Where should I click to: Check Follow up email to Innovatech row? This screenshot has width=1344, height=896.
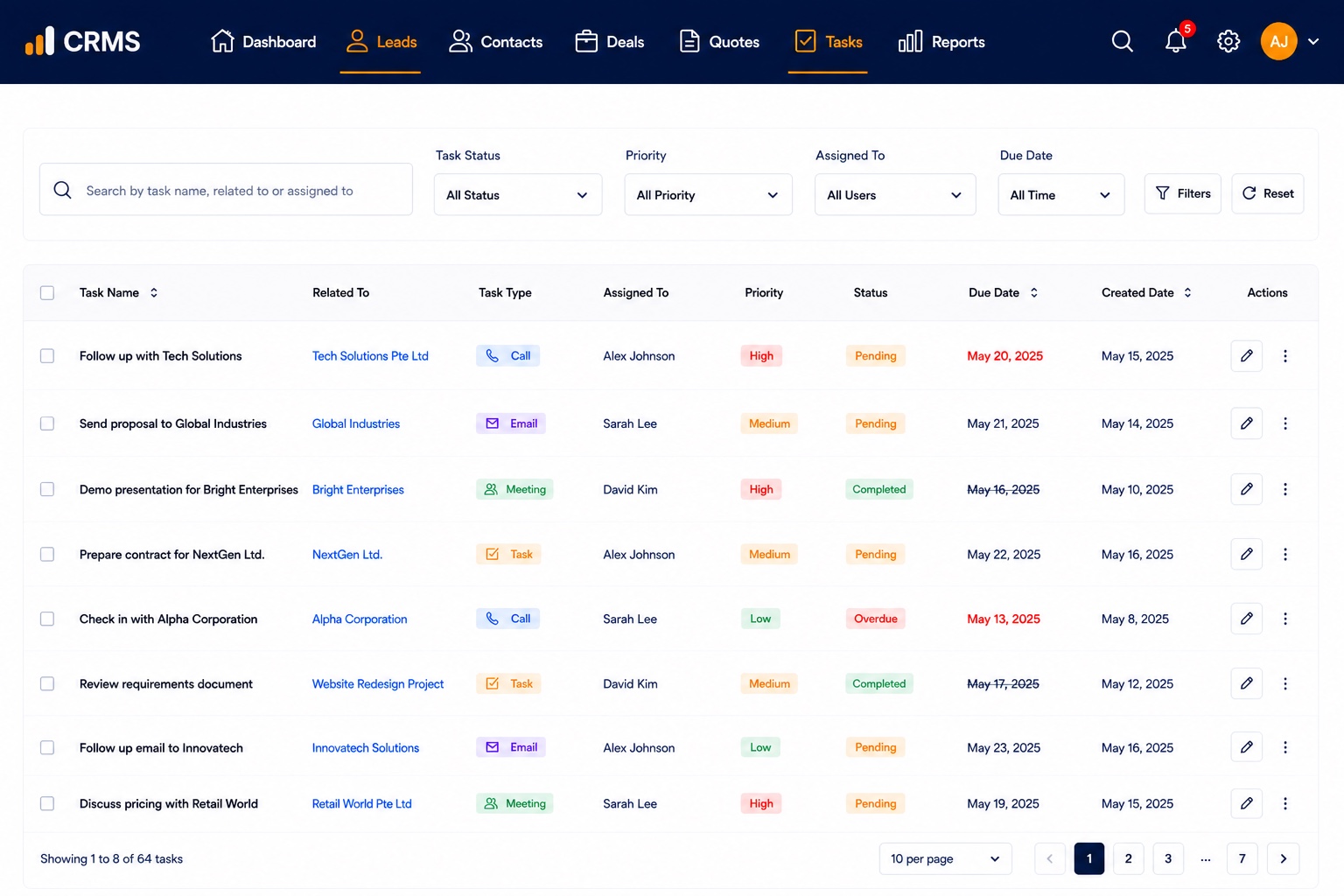pyautogui.click(x=47, y=747)
